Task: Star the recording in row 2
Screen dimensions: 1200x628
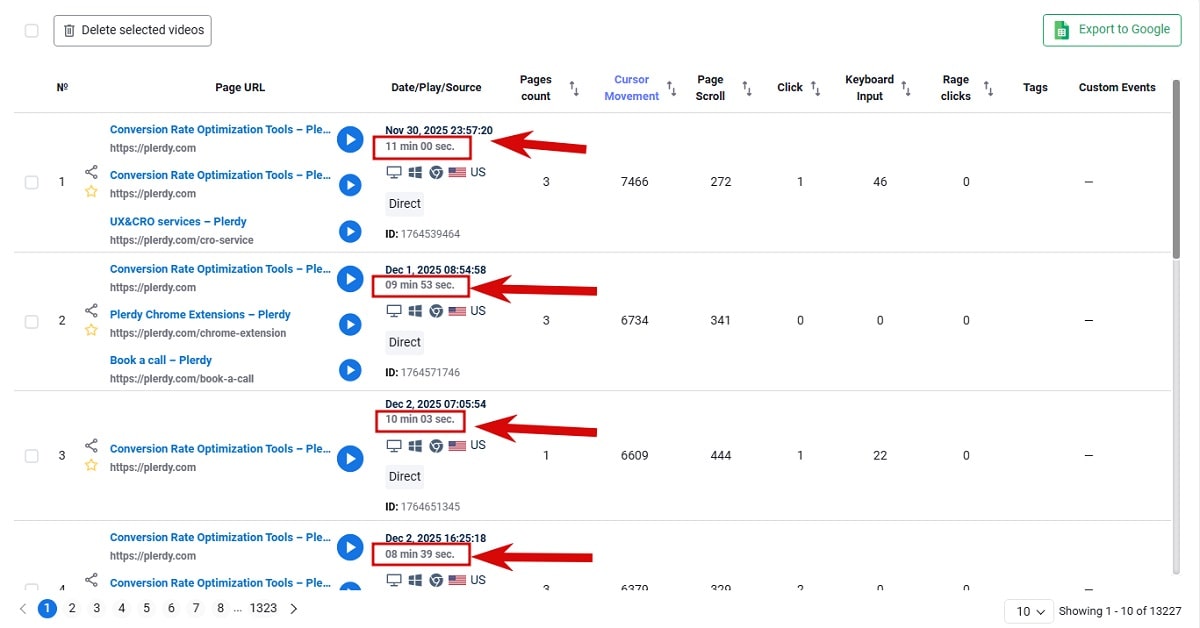Action: coord(91,330)
